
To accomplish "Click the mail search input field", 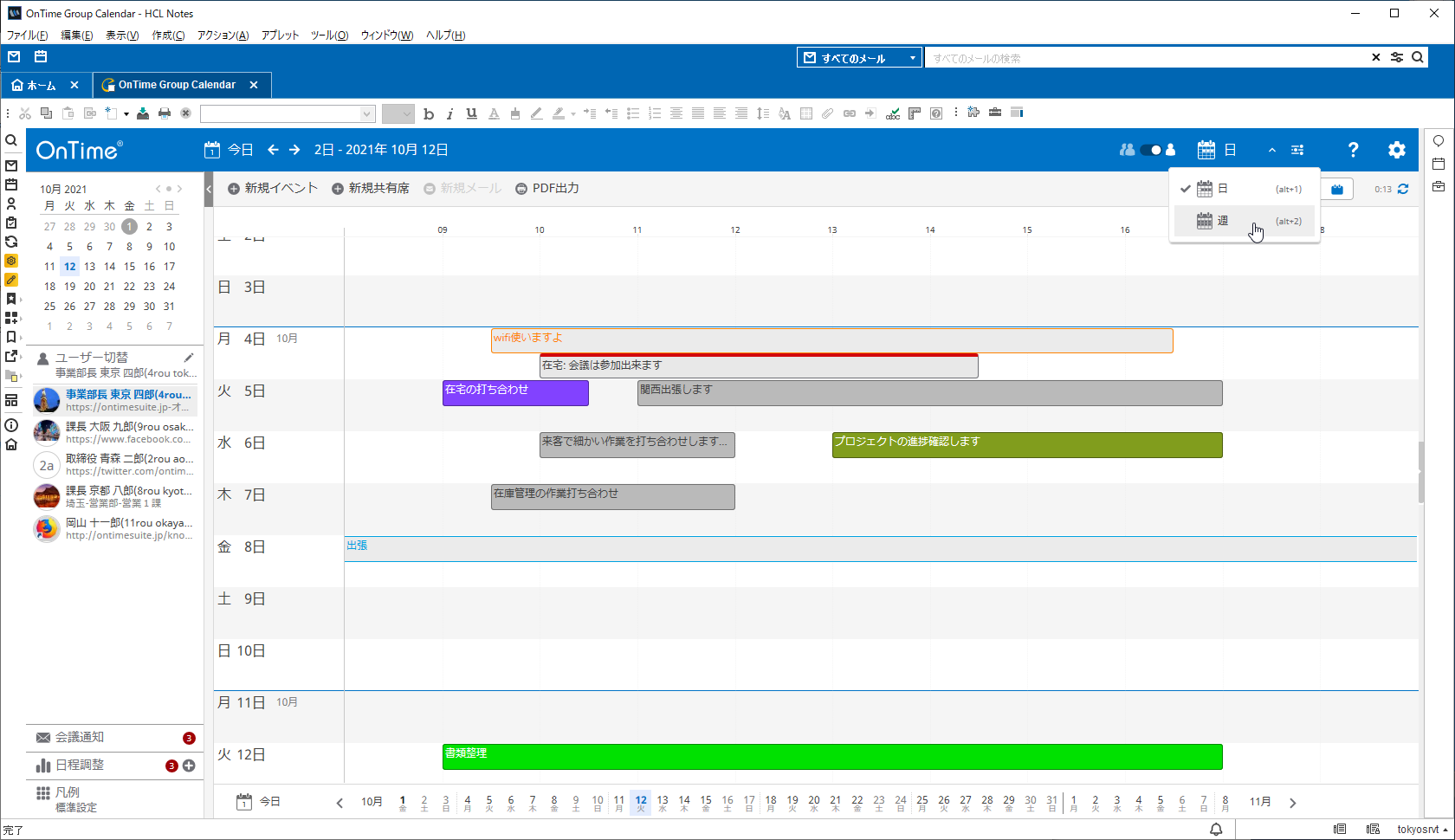I will coord(1145,58).
